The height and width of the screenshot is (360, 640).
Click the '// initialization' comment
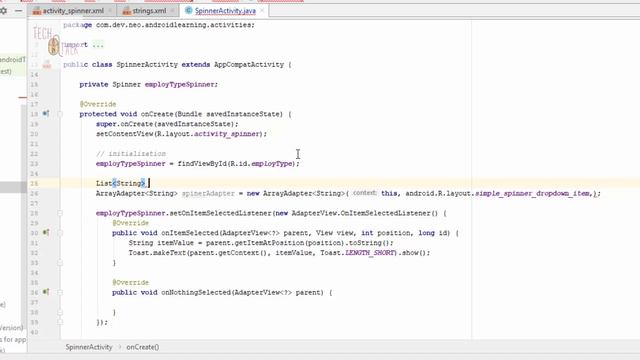(131, 154)
